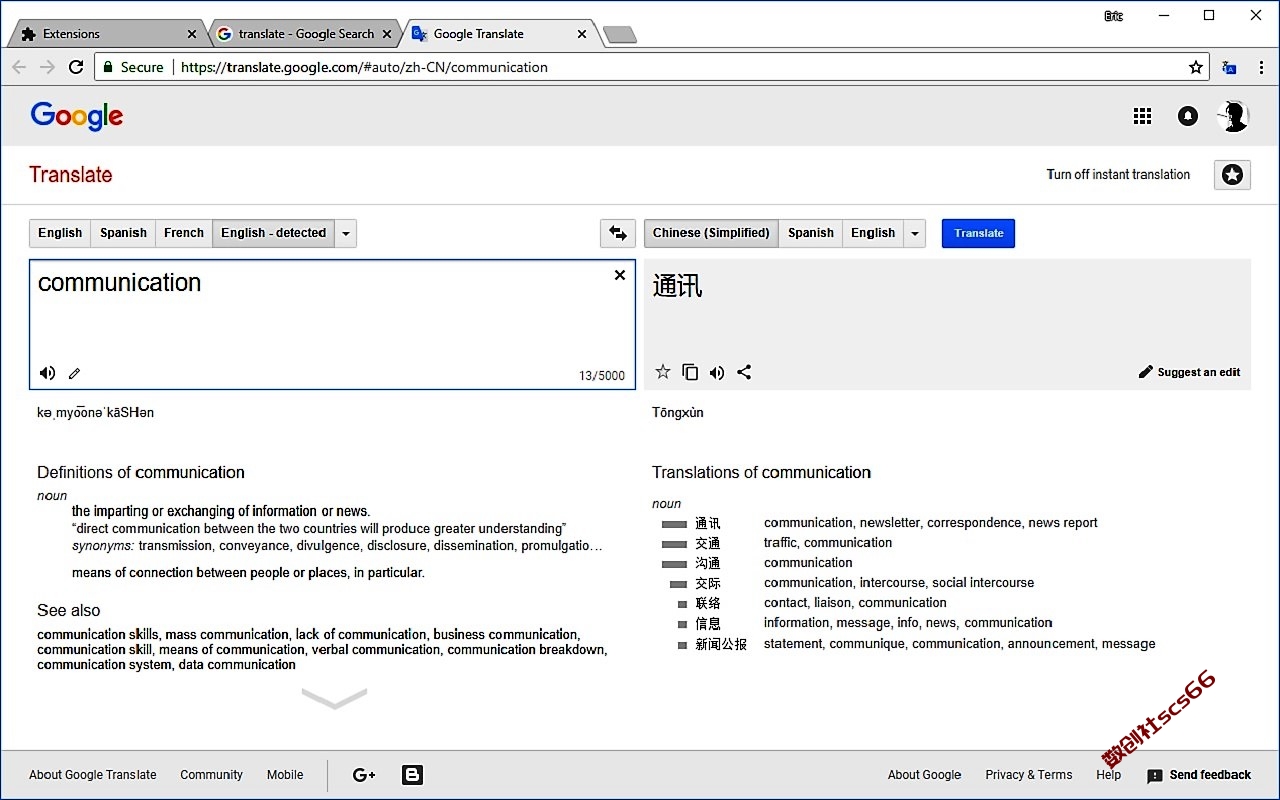1280x800 pixels.
Task: Select English - detected source option
Action: coord(273,233)
